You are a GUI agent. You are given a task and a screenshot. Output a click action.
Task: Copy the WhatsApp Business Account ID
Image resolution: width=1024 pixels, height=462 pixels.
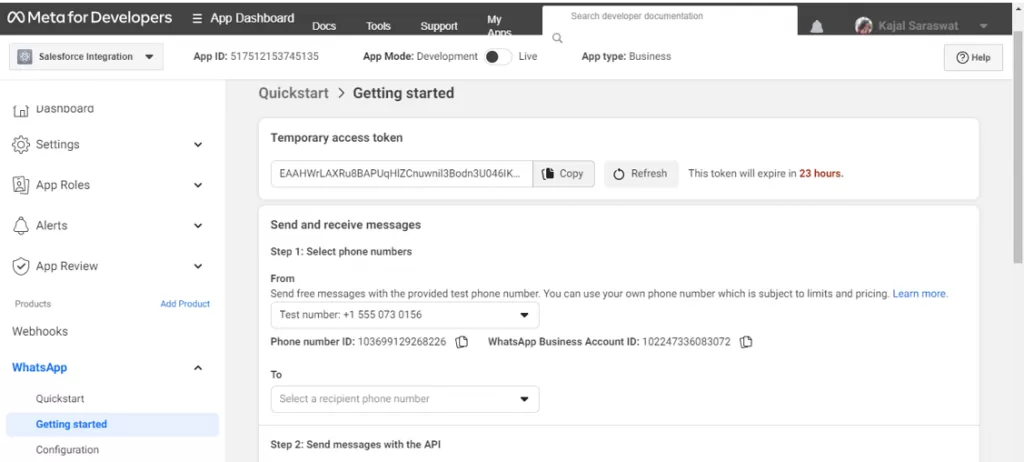point(746,342)
